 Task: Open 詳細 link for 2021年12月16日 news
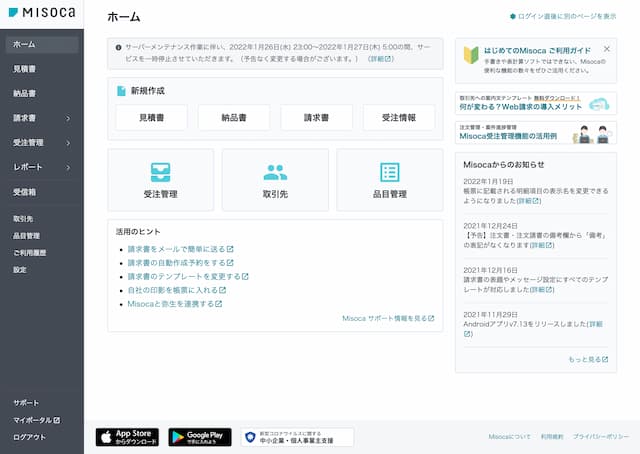click(542, 289)
